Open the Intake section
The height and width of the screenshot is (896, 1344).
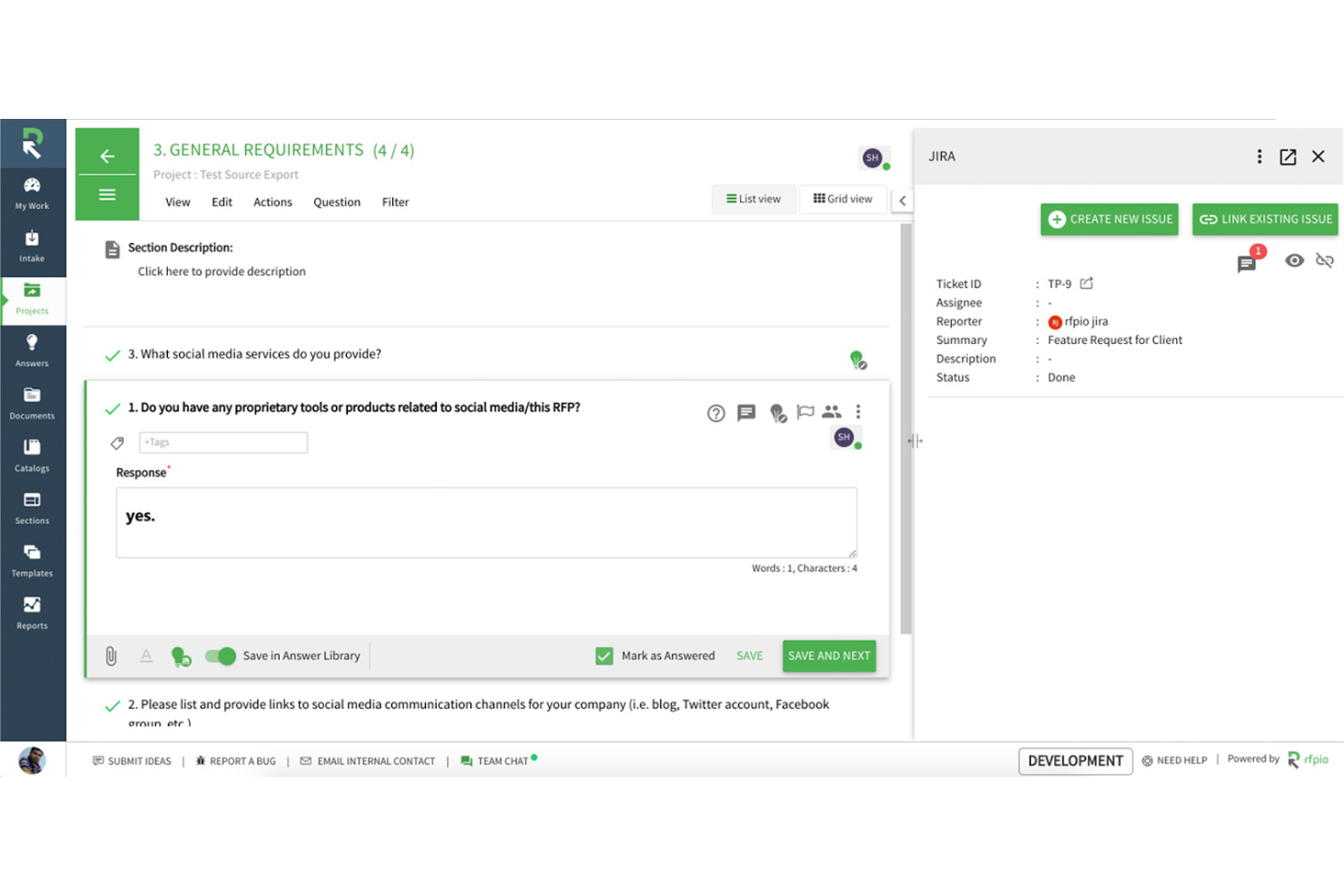point(32,246)
